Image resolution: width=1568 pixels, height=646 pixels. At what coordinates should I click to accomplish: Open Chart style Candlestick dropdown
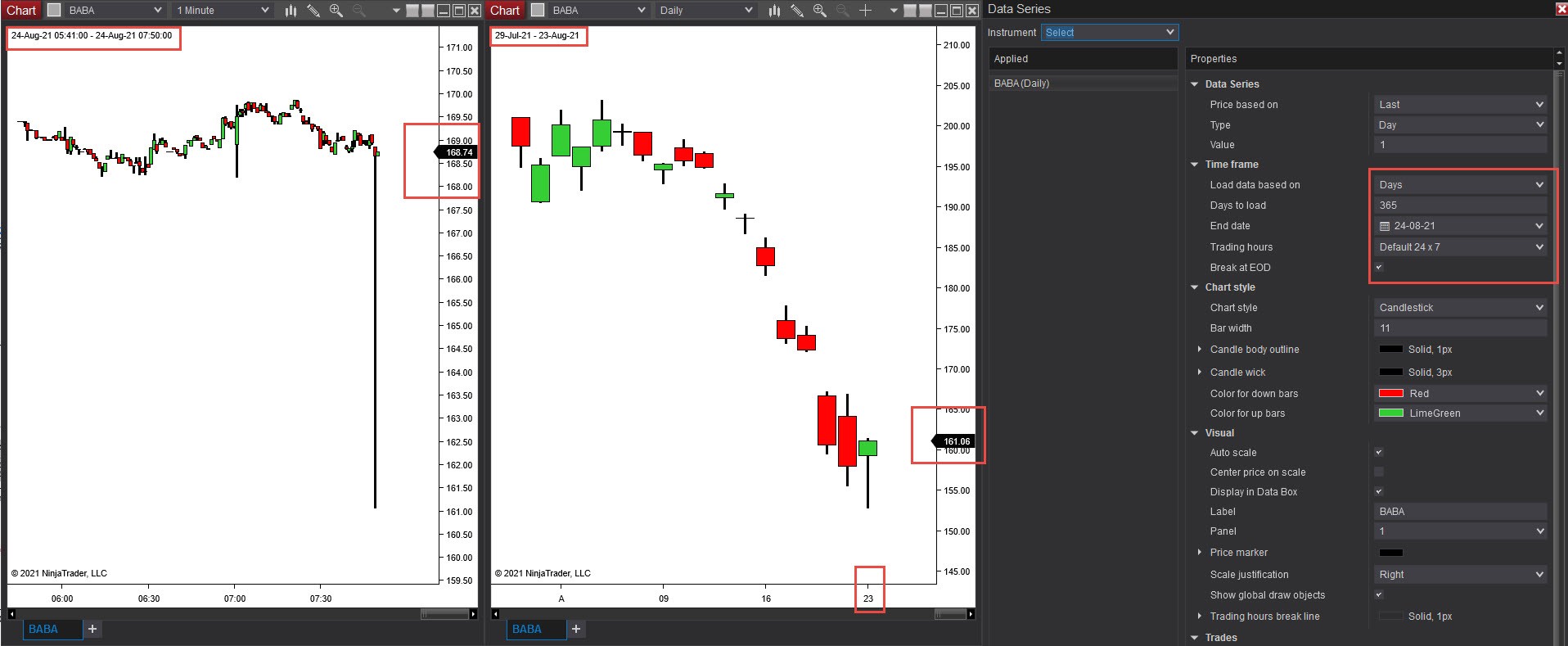[x=1460, y=308]
